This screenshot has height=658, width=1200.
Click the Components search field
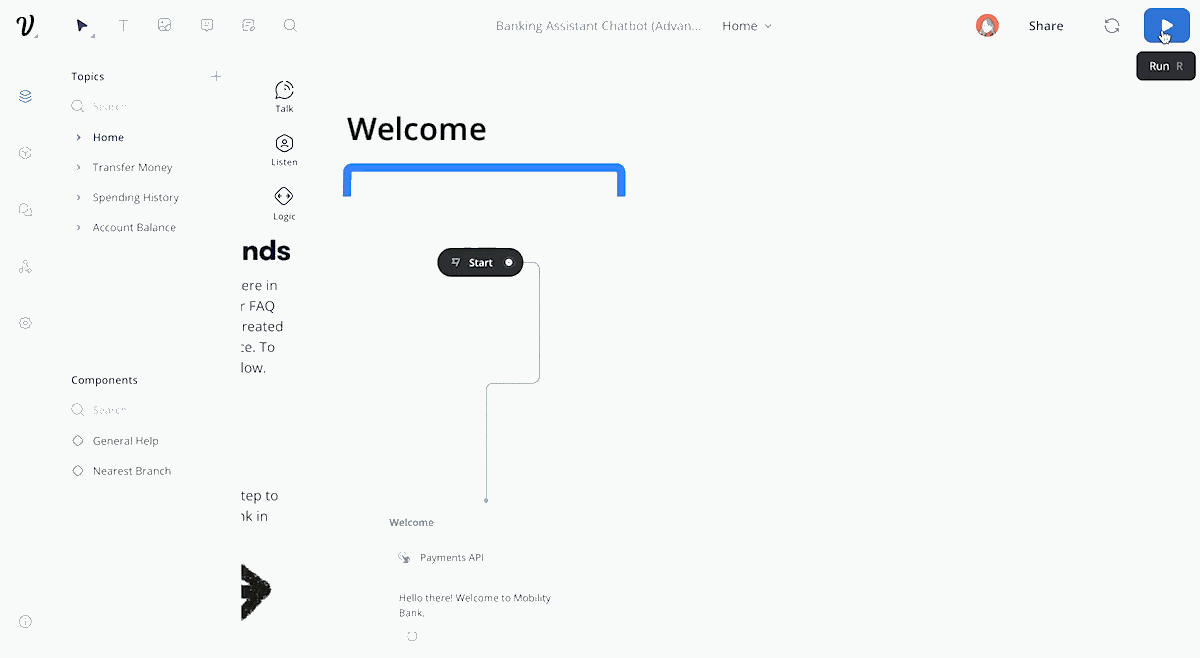[x=145, y=410]
